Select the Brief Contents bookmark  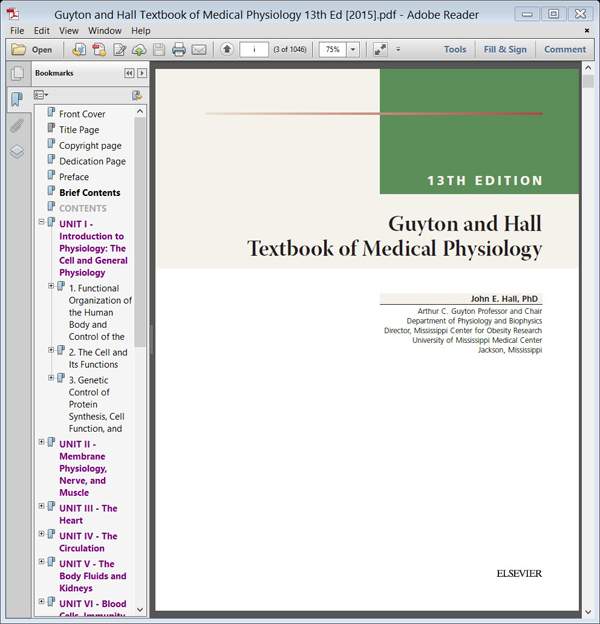90,193
